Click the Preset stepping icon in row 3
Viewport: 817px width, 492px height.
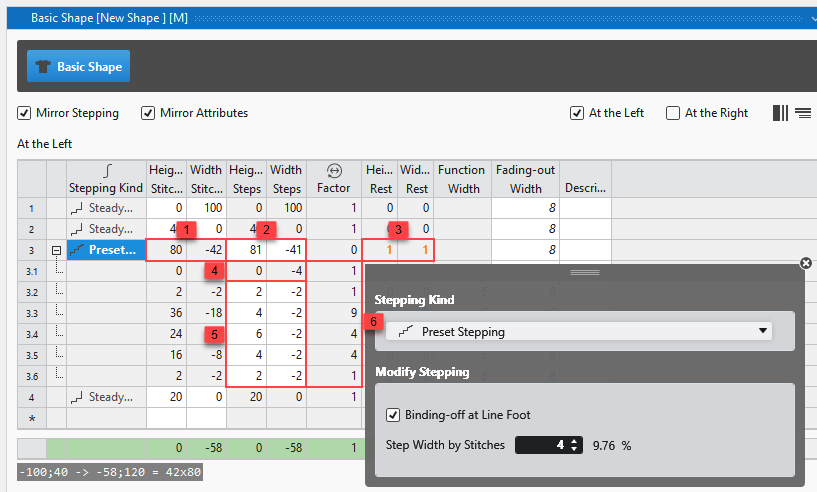pyautogui.click(x=78, y=250)
